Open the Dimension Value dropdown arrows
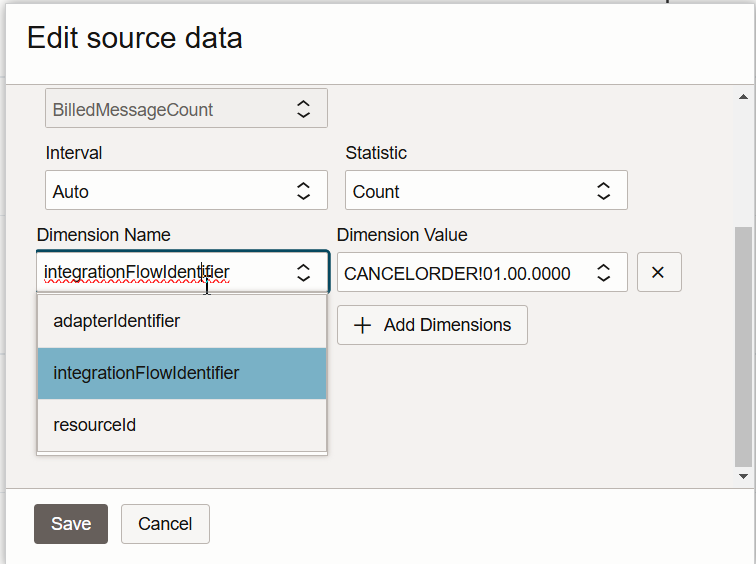 pos(603,272)
